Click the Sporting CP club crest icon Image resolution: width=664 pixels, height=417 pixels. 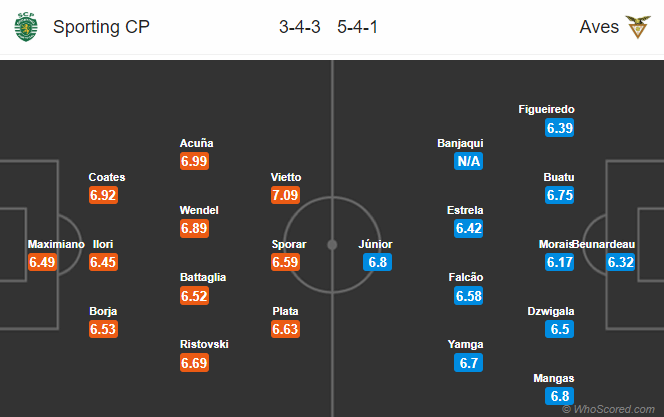click(26, 27)
